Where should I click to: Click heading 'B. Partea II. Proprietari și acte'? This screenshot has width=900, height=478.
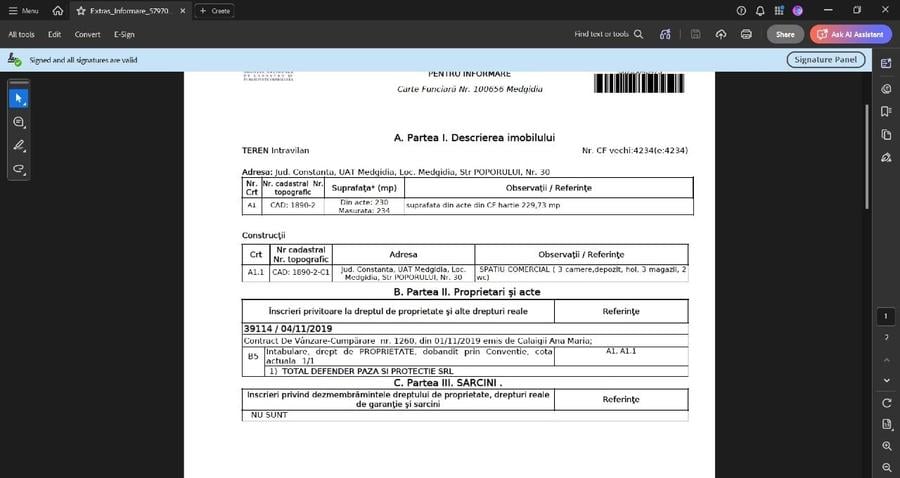467,292
